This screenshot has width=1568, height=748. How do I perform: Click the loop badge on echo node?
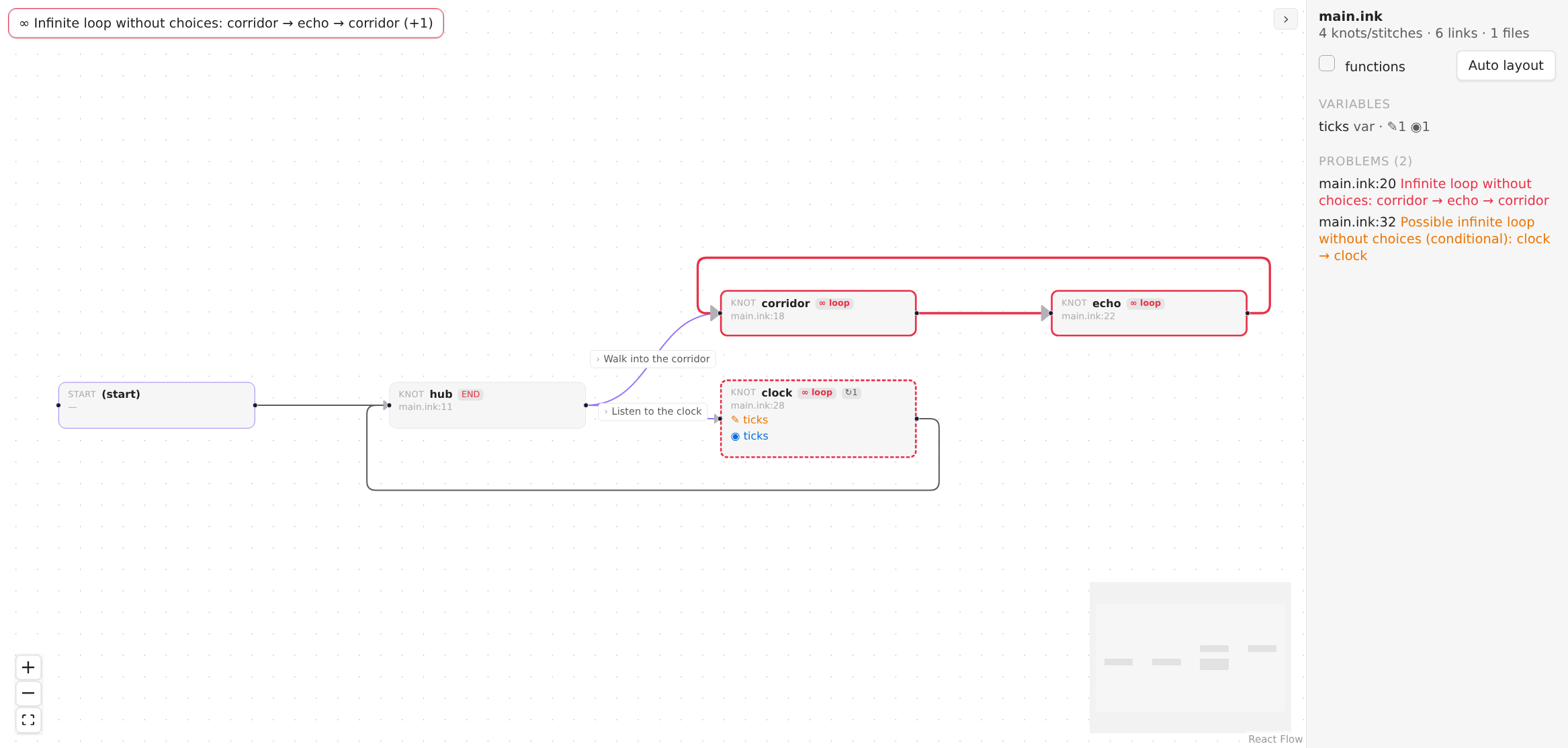[x=1145, y=303]
